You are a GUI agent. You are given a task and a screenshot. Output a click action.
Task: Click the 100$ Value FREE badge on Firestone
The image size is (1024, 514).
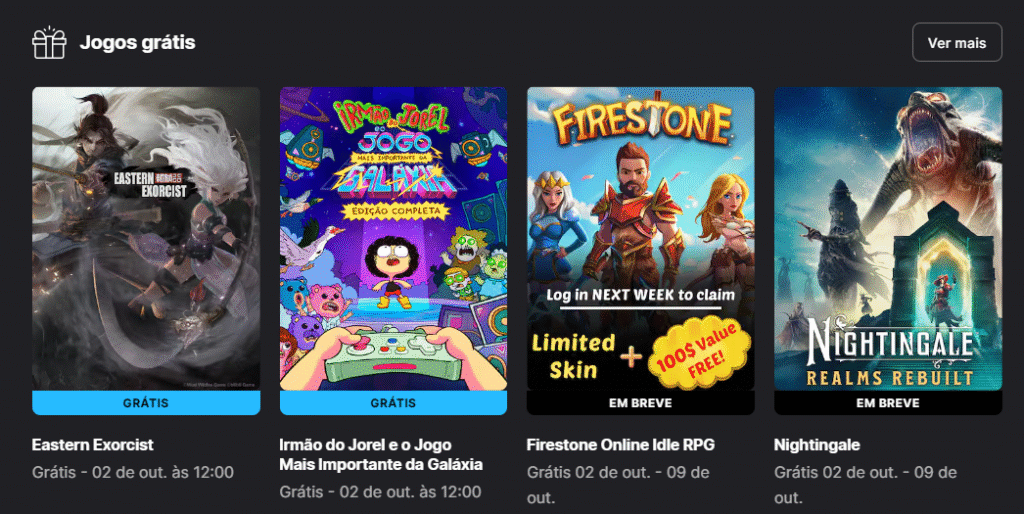(x=699, y=351)
